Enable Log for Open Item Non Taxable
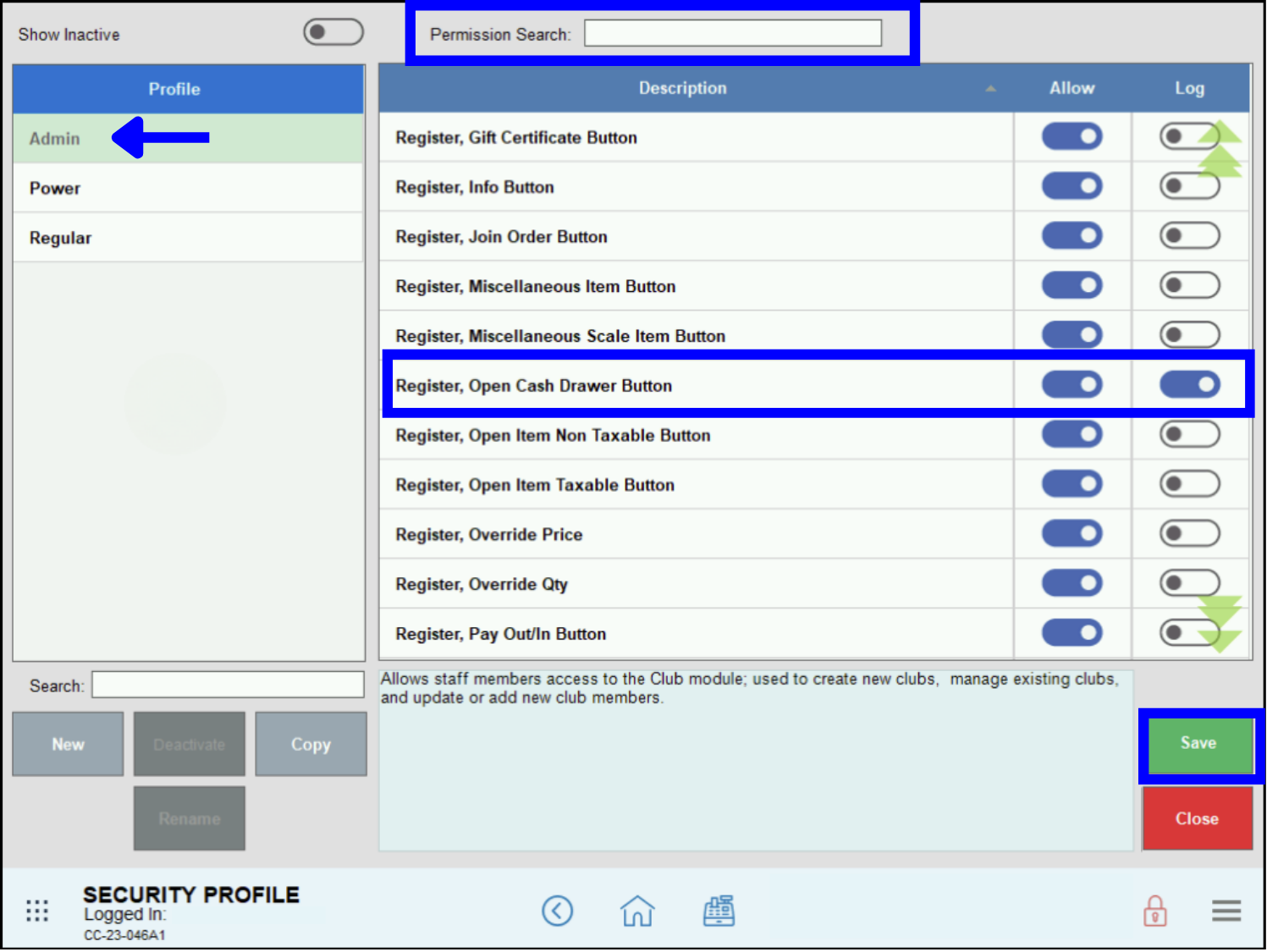The height and width of the screenshot is (952, 1267). pyautogui.click(x=1189, y=434)
